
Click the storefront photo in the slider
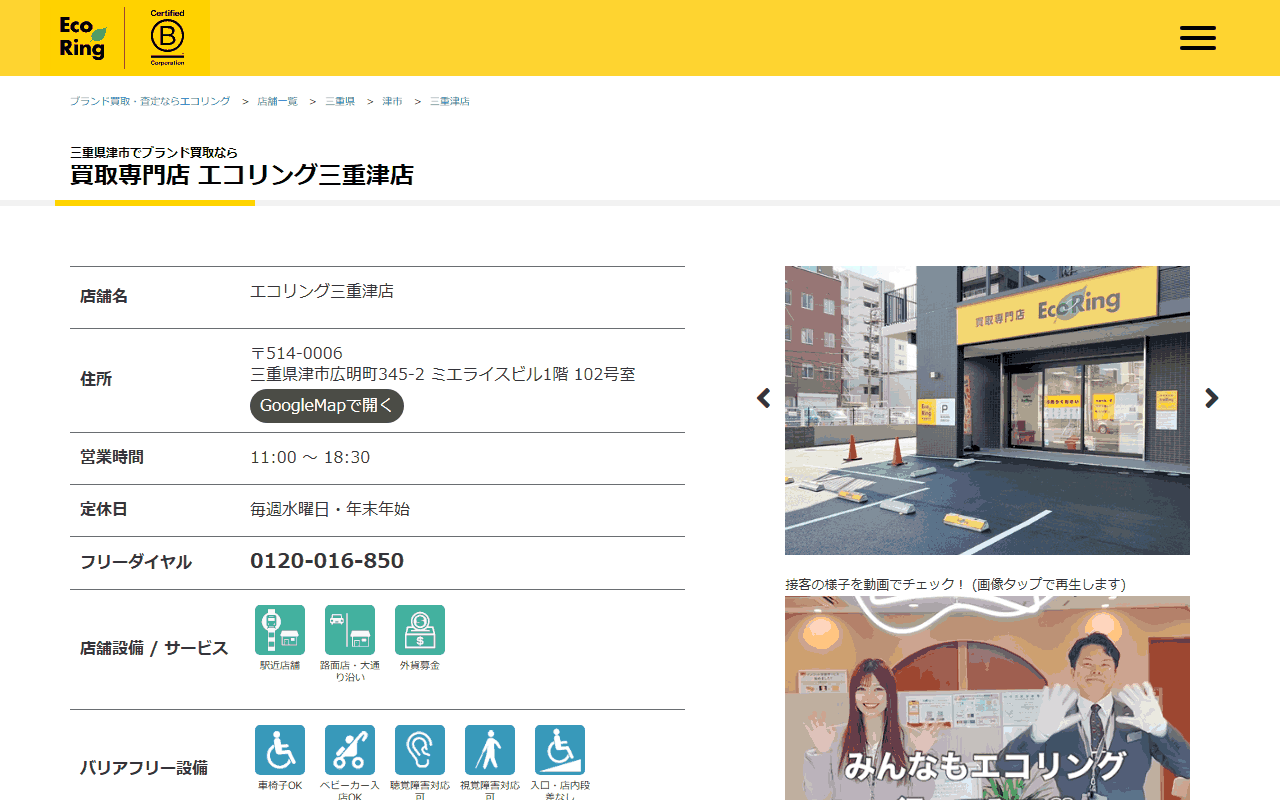987,410
